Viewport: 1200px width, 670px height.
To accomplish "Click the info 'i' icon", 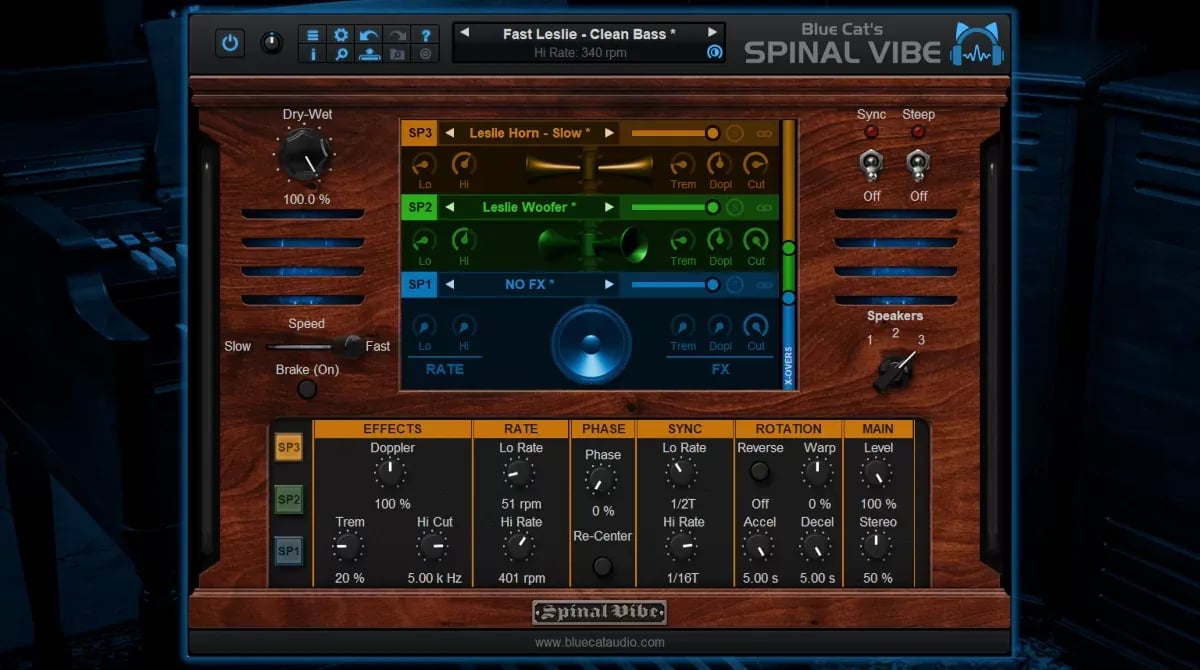I will click(313, 54).
